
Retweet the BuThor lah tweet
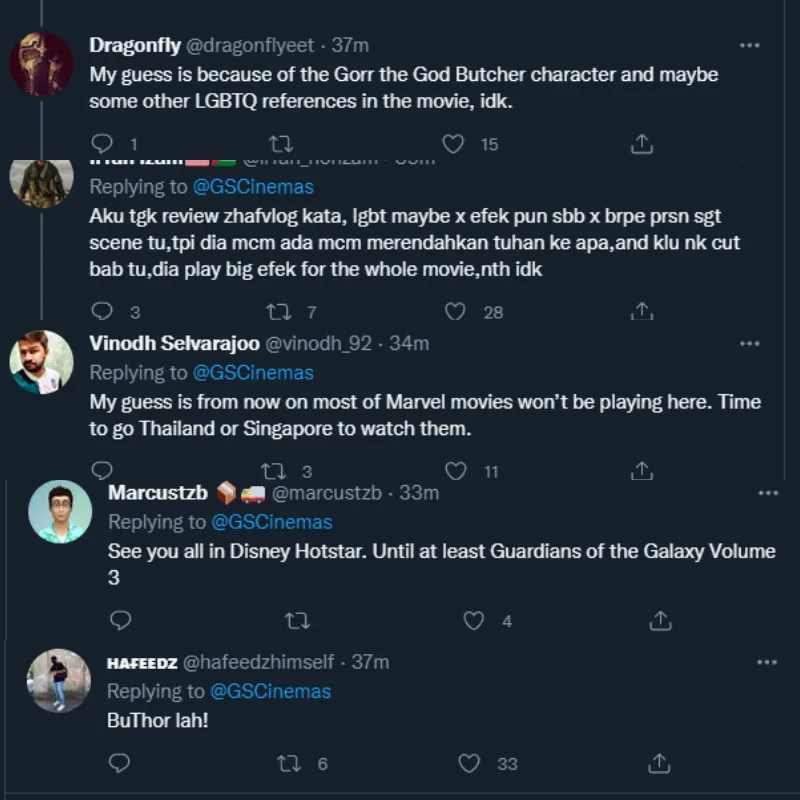pyautogui.click(x=289, y=763)
